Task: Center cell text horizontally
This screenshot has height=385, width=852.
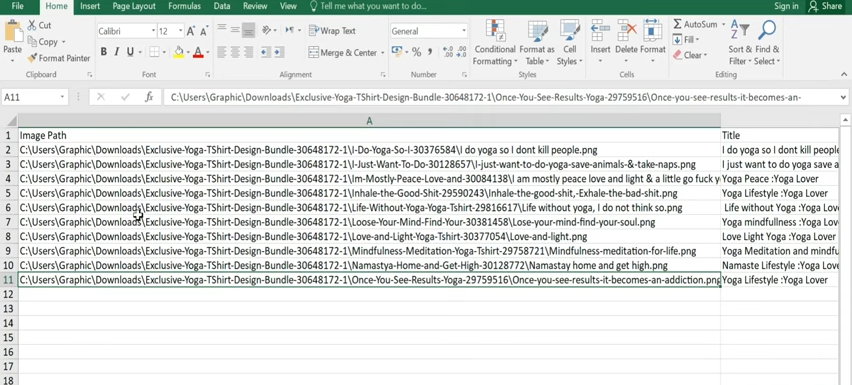Action: pos(235,52)
